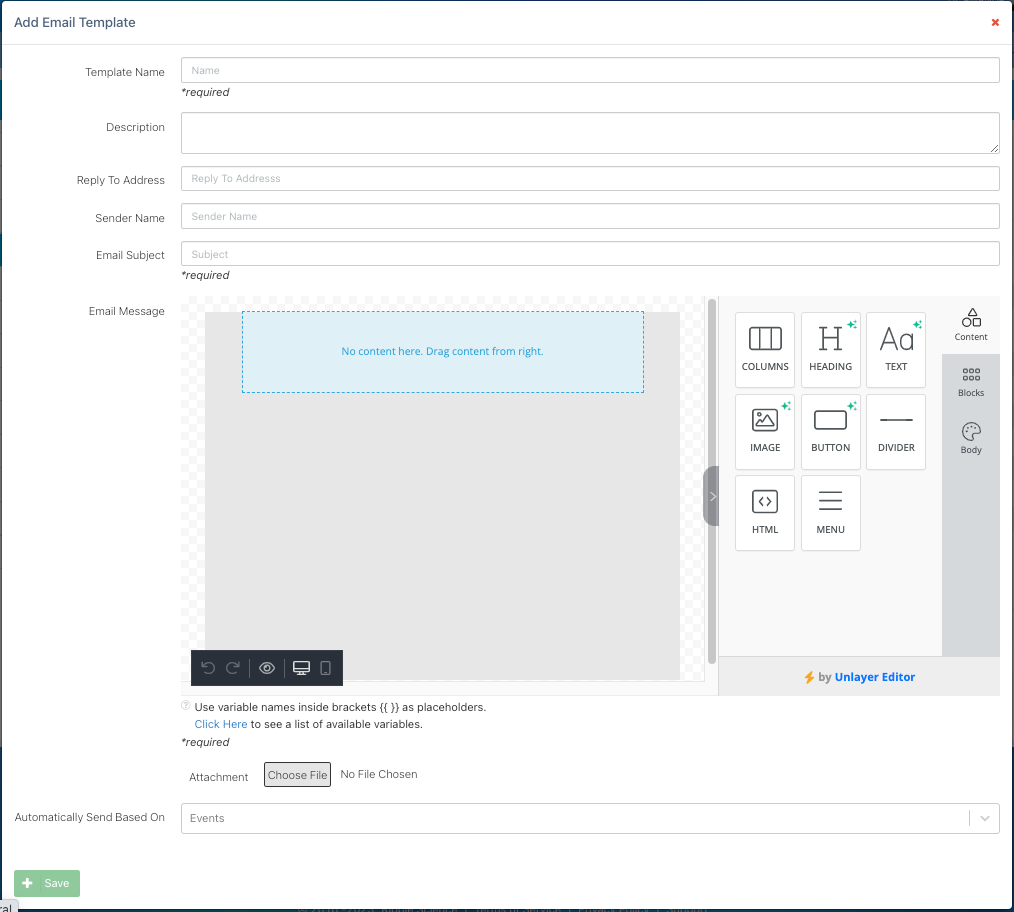Toggle preview with the eye icon
The image size is (1014, 912).
coord(267,668)
